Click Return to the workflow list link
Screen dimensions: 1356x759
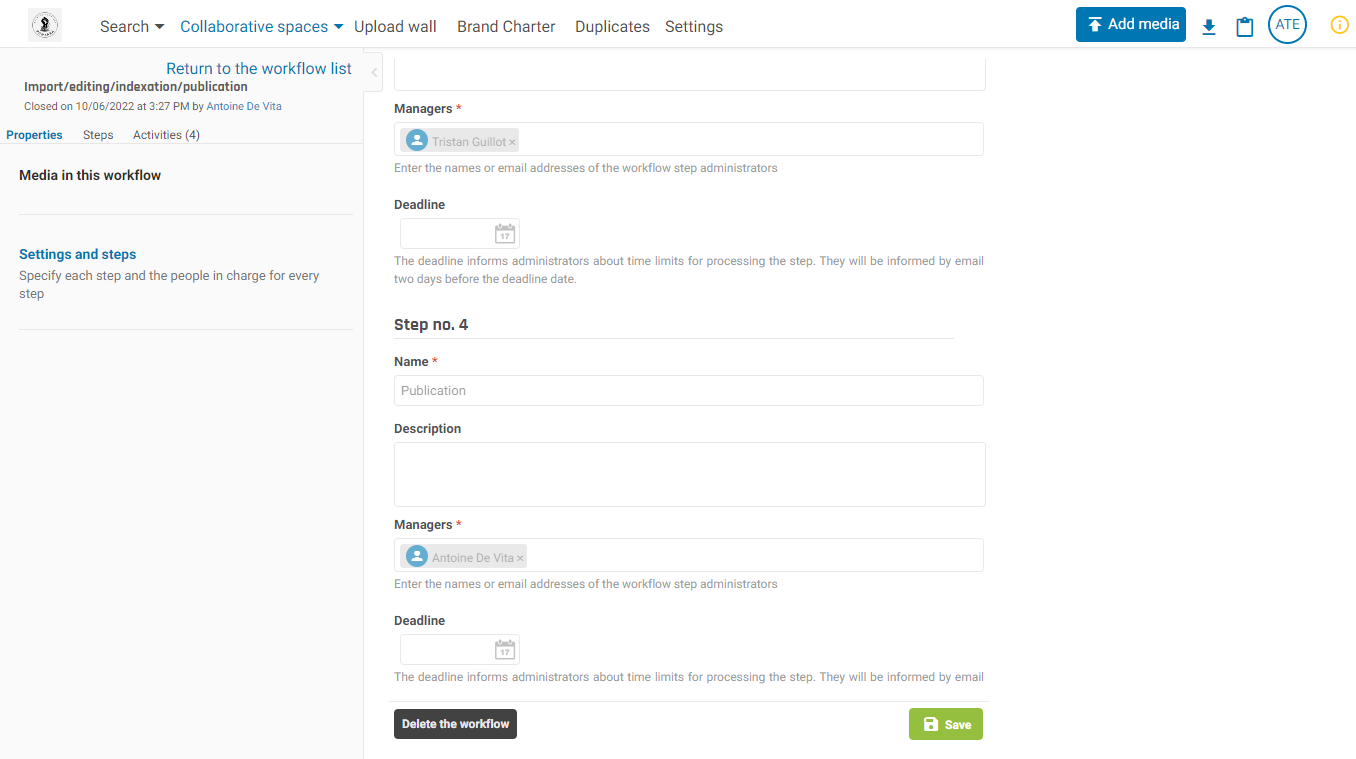[259, 69]
